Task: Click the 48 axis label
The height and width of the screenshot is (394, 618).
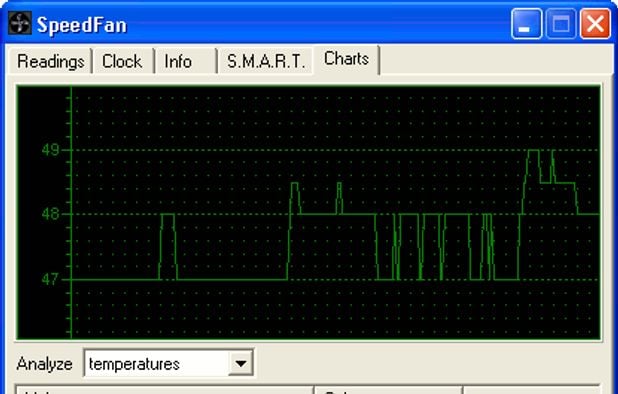Action: click(51, 215)
